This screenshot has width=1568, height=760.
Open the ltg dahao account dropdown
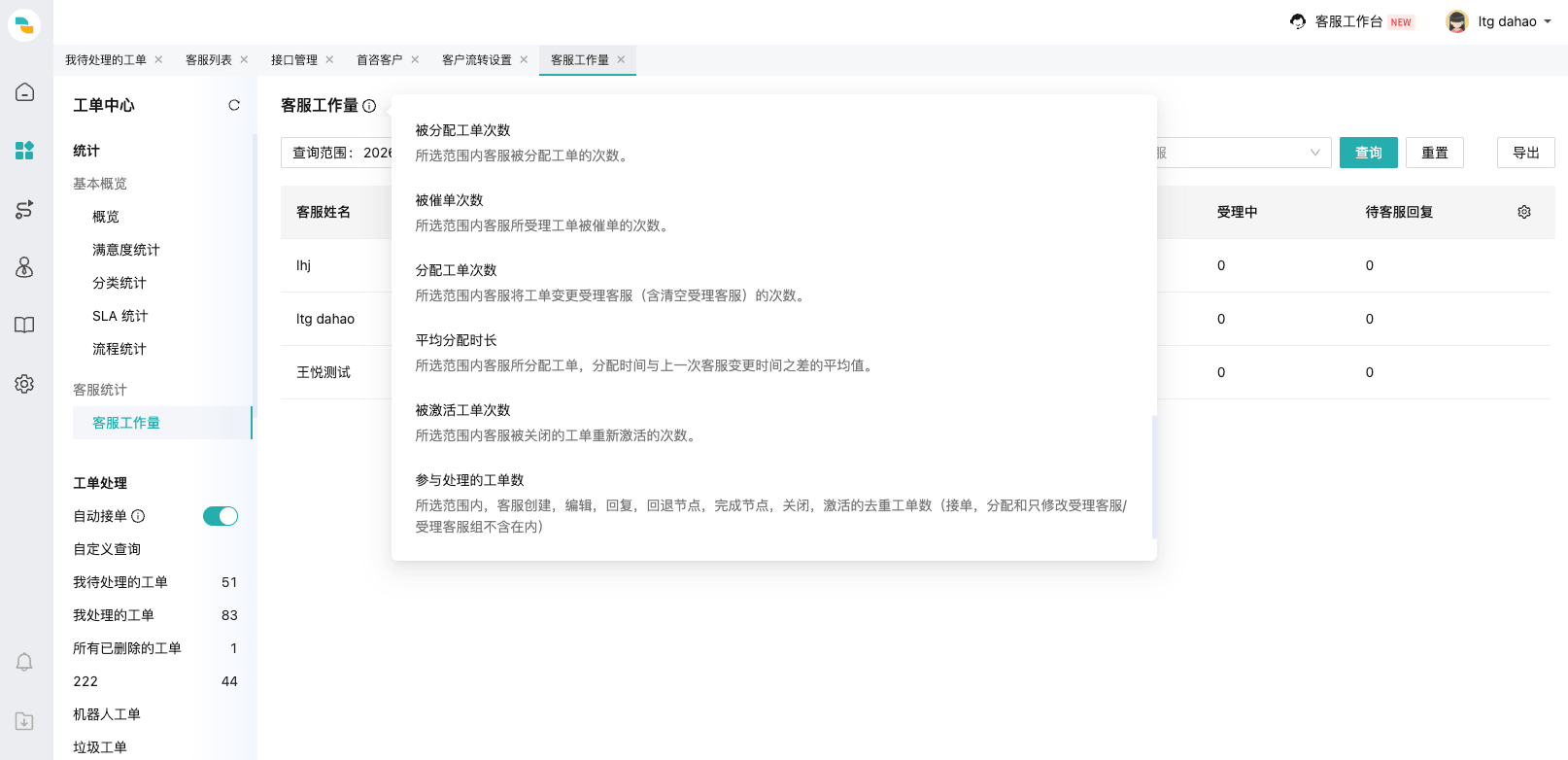coord(1548,21)
